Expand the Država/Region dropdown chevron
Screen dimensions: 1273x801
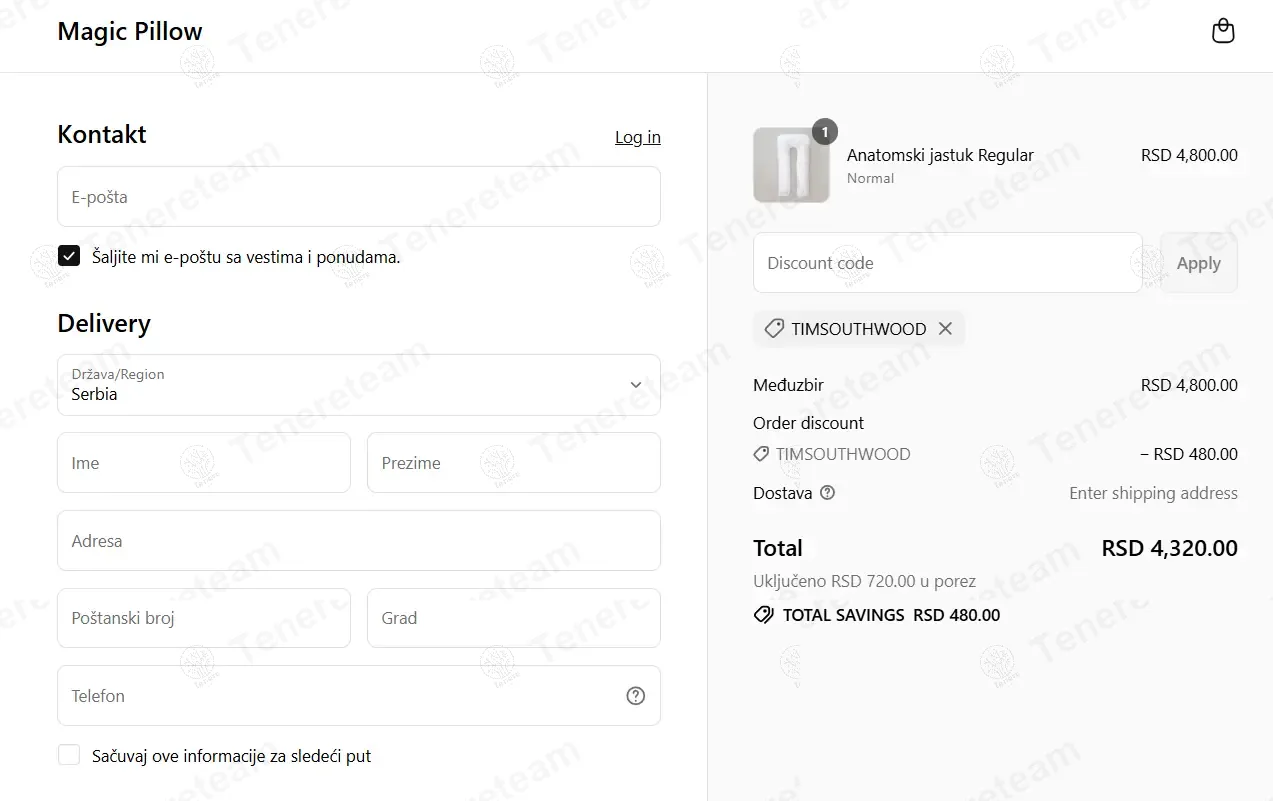(x=636, y=385)
